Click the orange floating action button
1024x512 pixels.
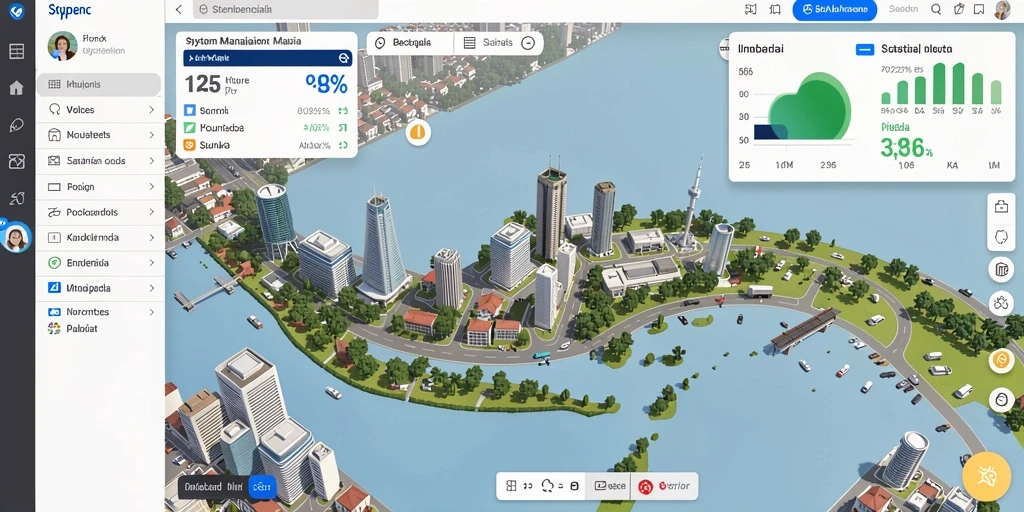[986, 476]
